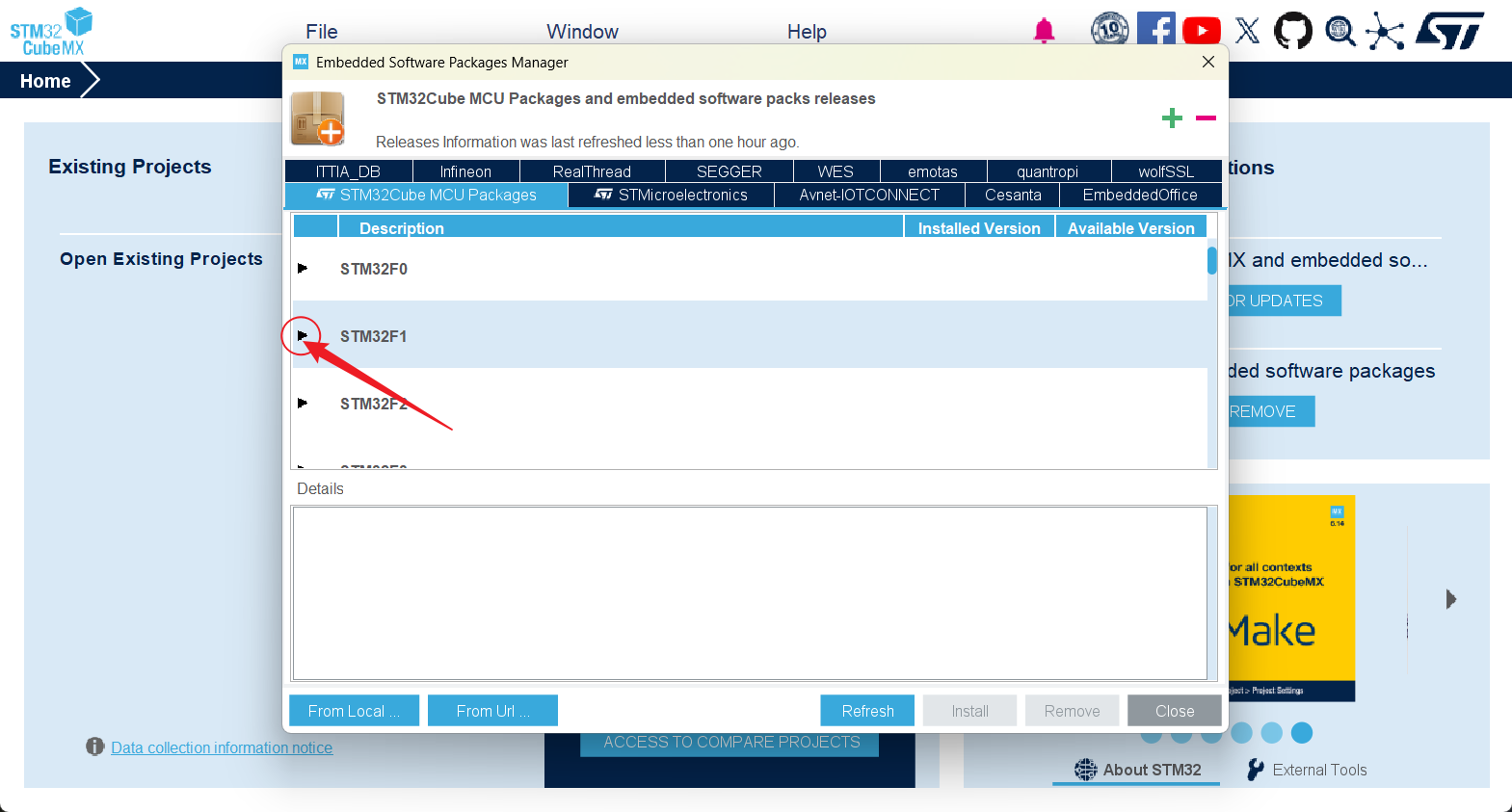1512x812 pixels.
Task: Click the globe with magnifier icon
Action: point(1340,31)
